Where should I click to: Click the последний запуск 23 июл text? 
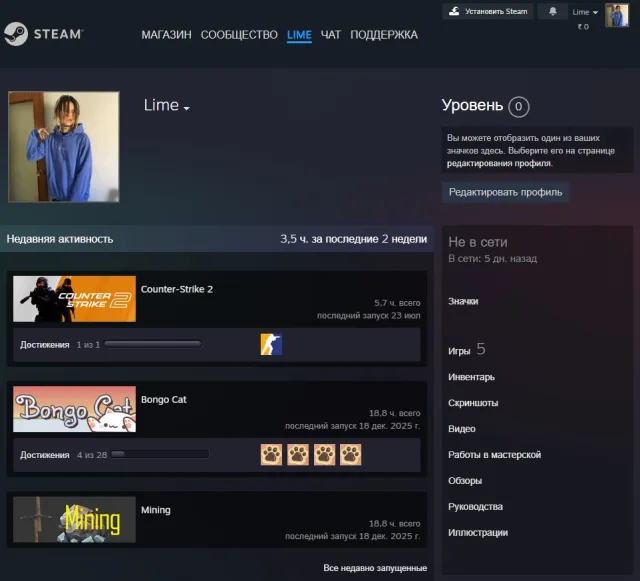tap(369, 316)
